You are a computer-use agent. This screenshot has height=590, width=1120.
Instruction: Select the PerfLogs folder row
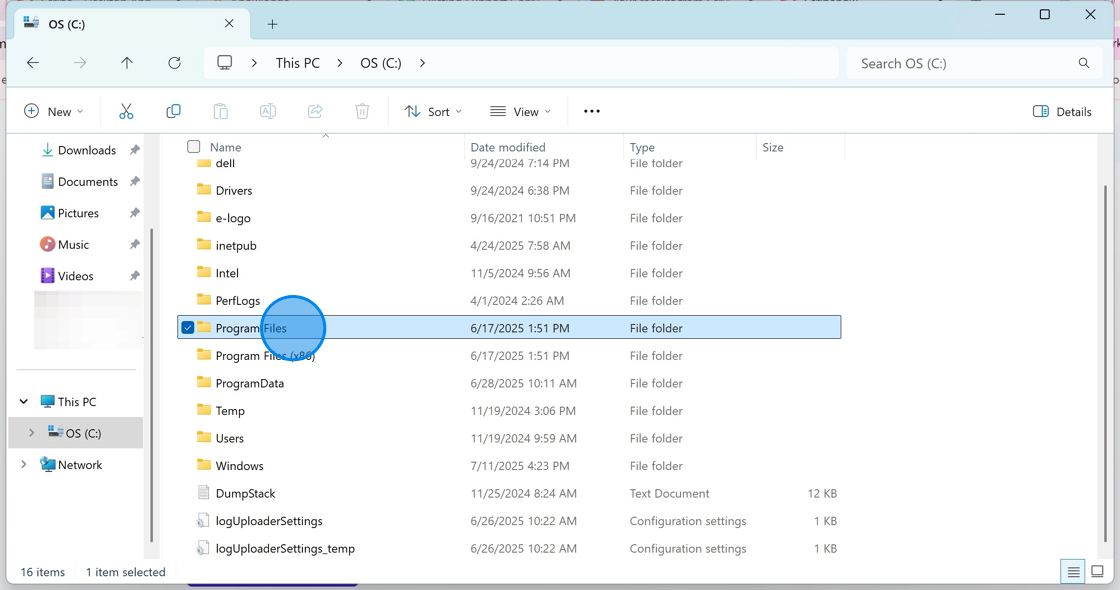click(509, 300)
